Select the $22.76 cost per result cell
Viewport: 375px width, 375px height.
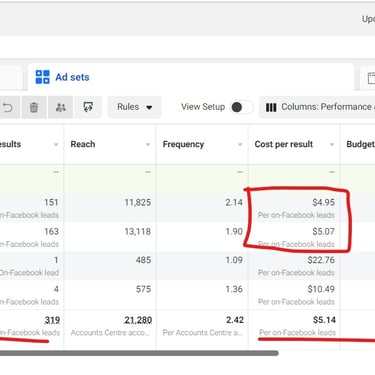(x=294, y=266)
